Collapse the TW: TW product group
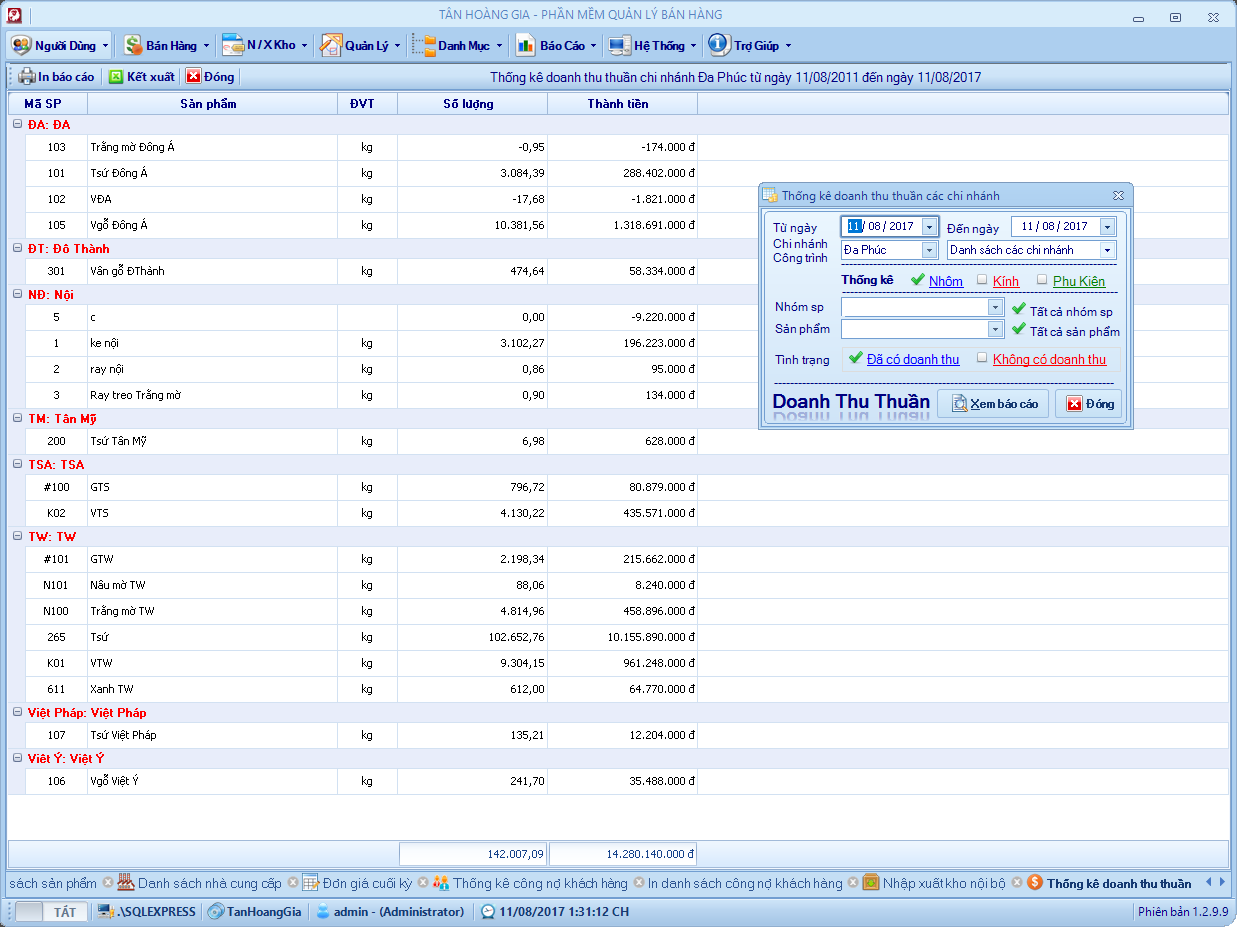The width and height of the screenshot is (1237, 927). click(x=17, y=537)
